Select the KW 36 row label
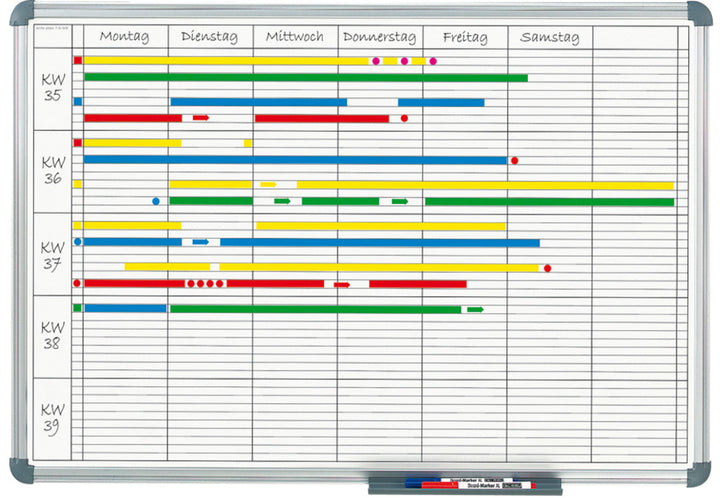Screen dimensions: 720x498 53,170
